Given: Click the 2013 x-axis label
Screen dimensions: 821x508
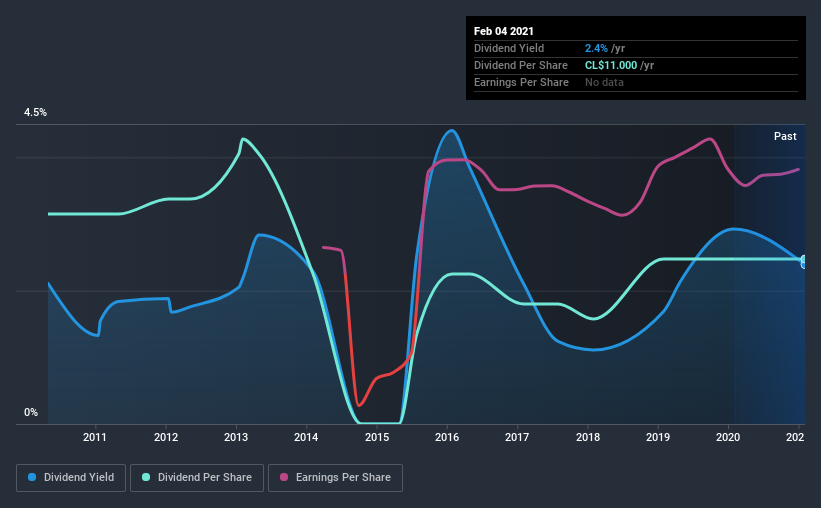Looking at the screenshot, I should coord(236,437).
